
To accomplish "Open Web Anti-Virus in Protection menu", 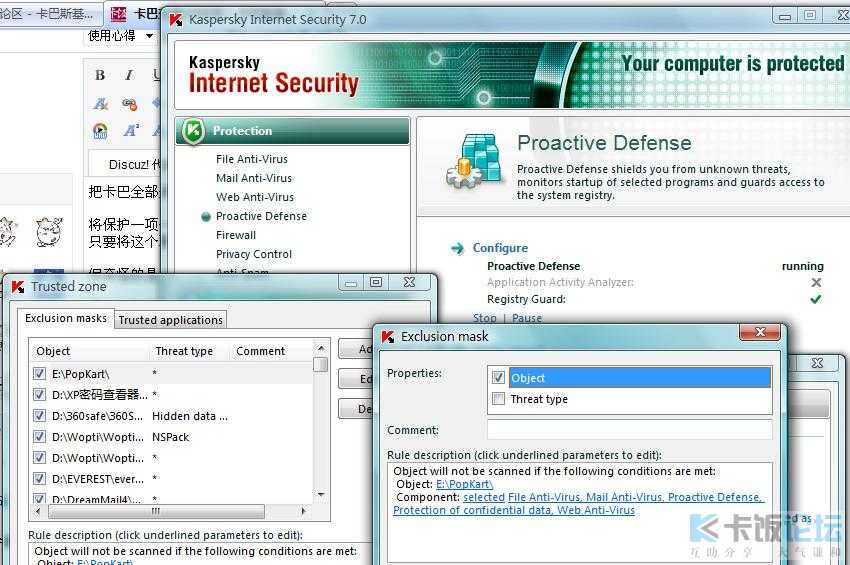I will pyautogui.click(x=255, y=197).
